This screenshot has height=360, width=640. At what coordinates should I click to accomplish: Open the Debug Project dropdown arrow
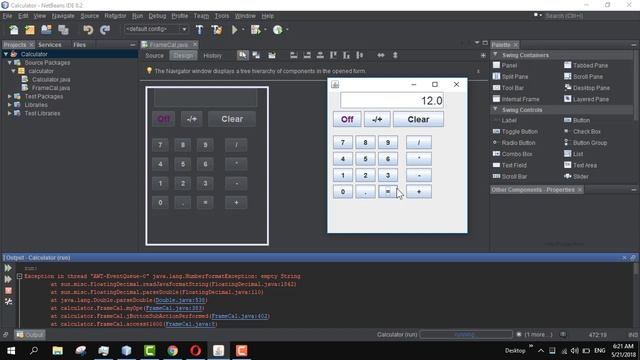click(x=265, y=29)
